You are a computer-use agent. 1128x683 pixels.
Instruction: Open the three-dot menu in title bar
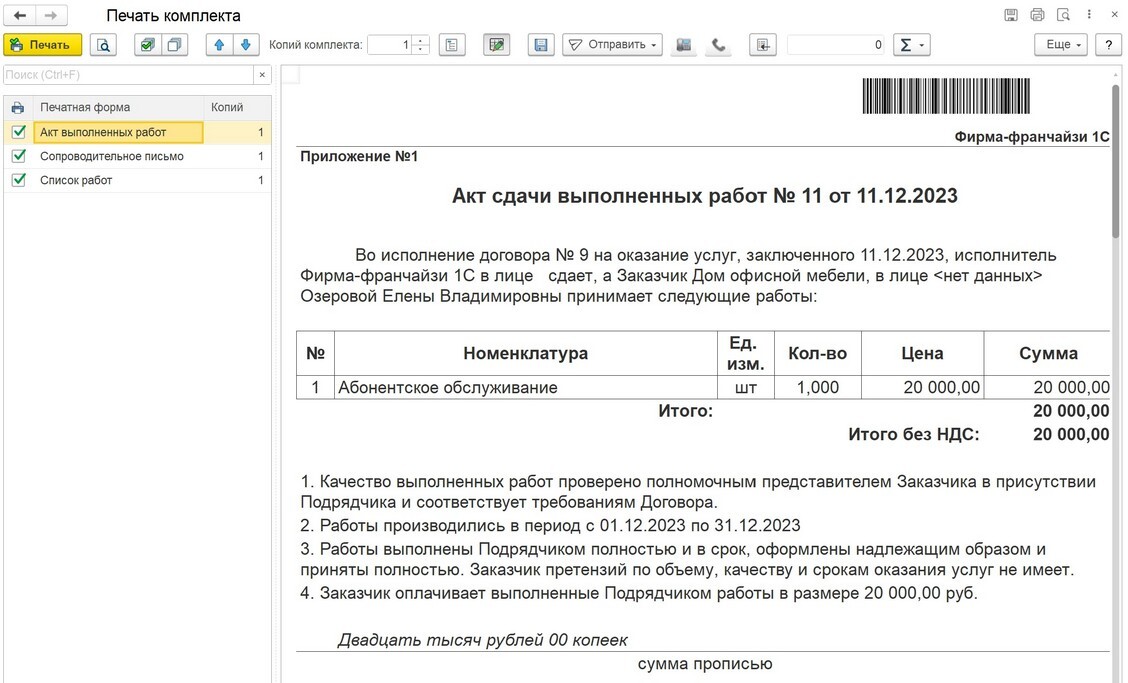[x=1089, y=14]
